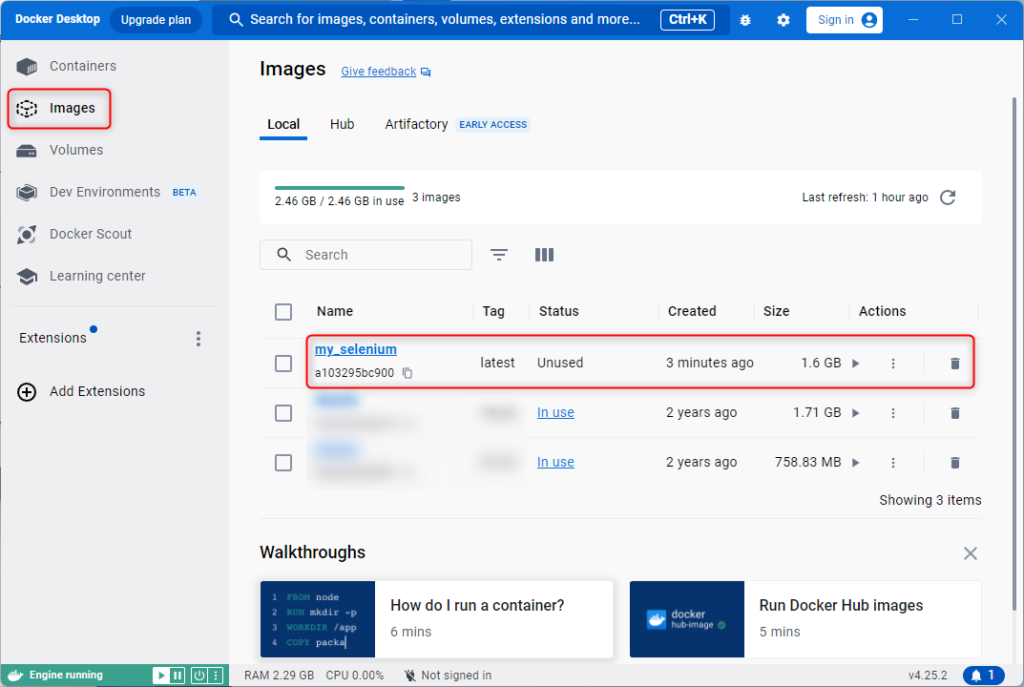Image resolution: width=1024 pixels, height=687 pixels.
Task: Sort images by the Tag column
Action: (x=494, y=312)
